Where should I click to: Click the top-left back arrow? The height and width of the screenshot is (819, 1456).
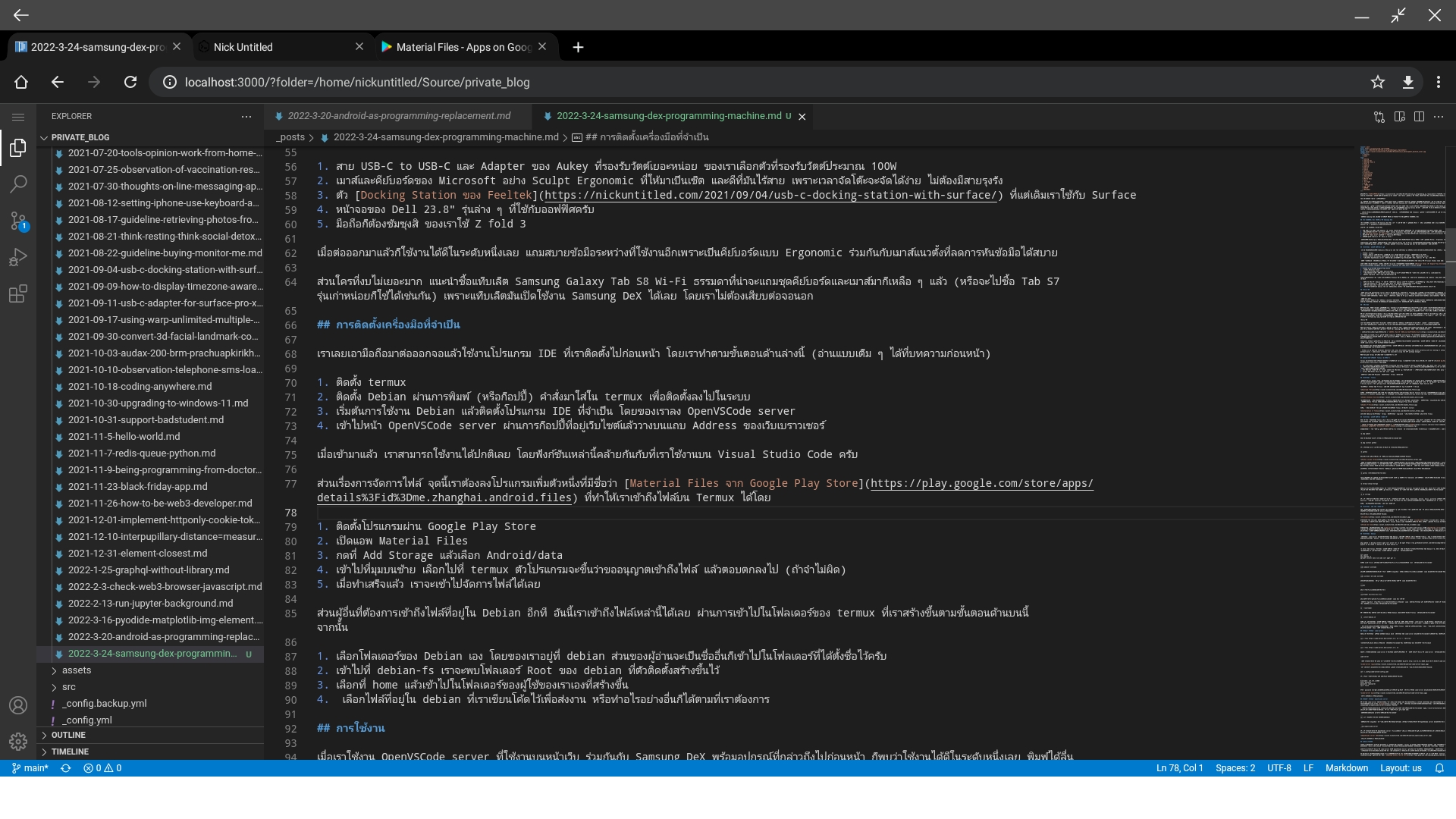tap(21, 15)
